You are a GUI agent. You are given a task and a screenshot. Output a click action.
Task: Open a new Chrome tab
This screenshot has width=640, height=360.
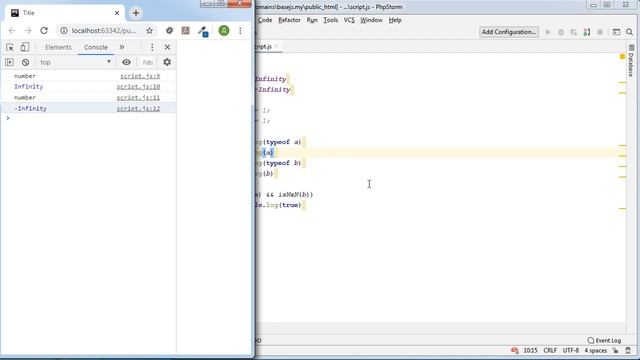pyautogui.click(x=136, y=13)
